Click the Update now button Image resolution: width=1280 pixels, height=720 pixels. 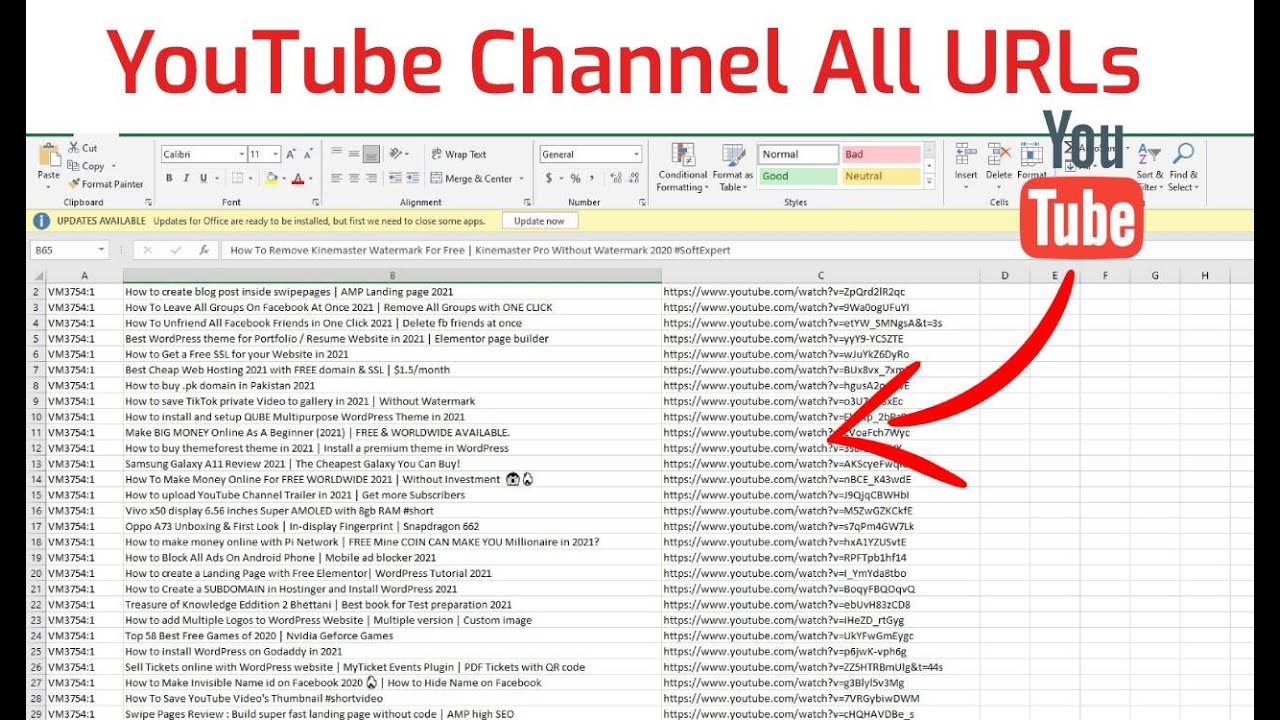point(540,221)
